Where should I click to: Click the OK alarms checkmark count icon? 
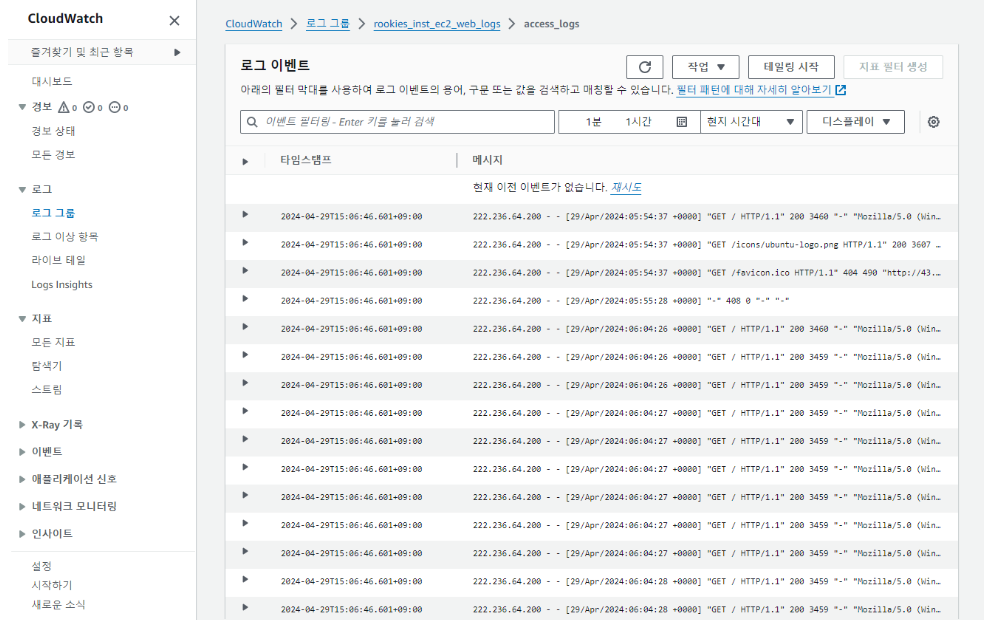click(x=88, y=107)
